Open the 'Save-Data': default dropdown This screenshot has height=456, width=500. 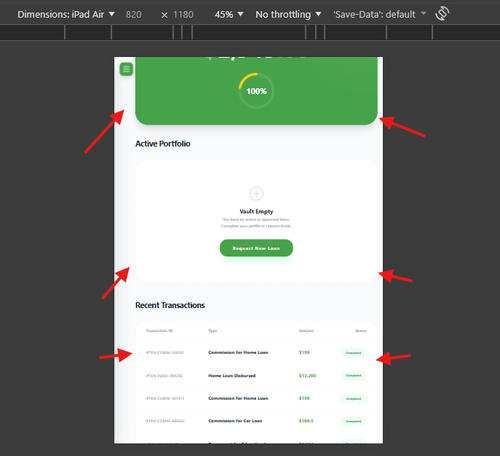(x=380, y=14)
